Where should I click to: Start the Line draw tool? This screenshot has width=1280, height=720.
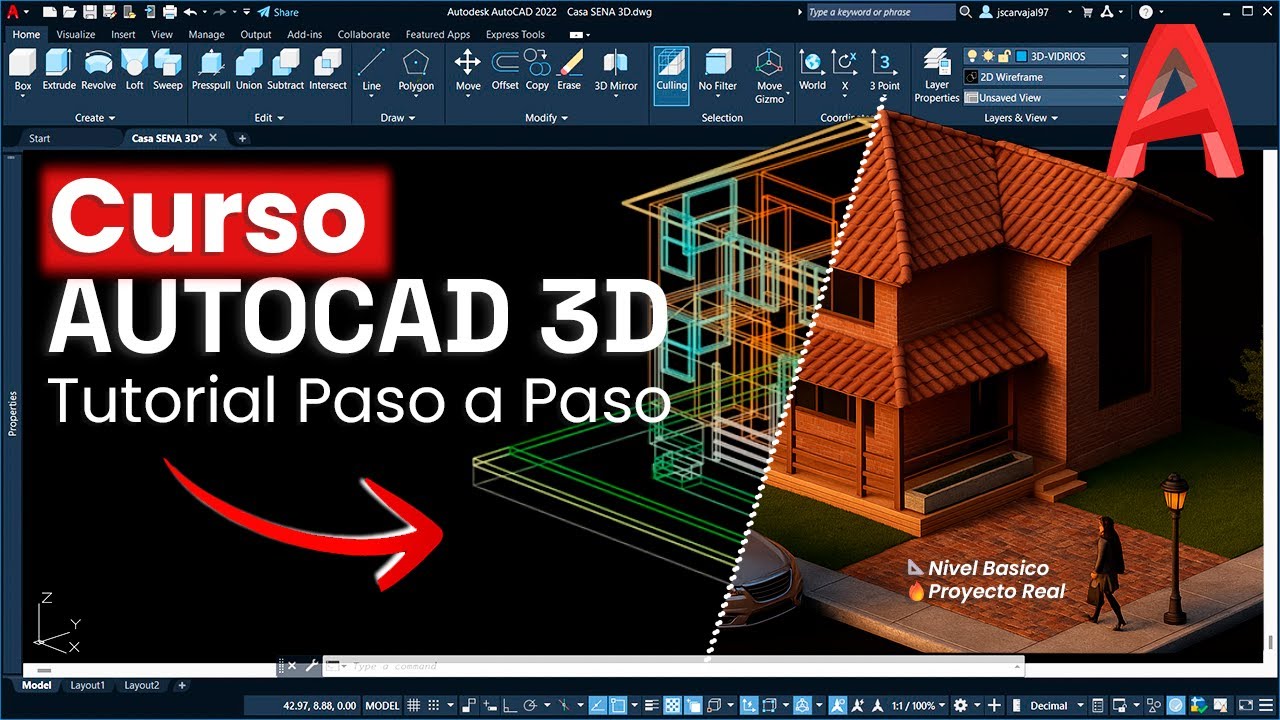(x=372, y=70)
